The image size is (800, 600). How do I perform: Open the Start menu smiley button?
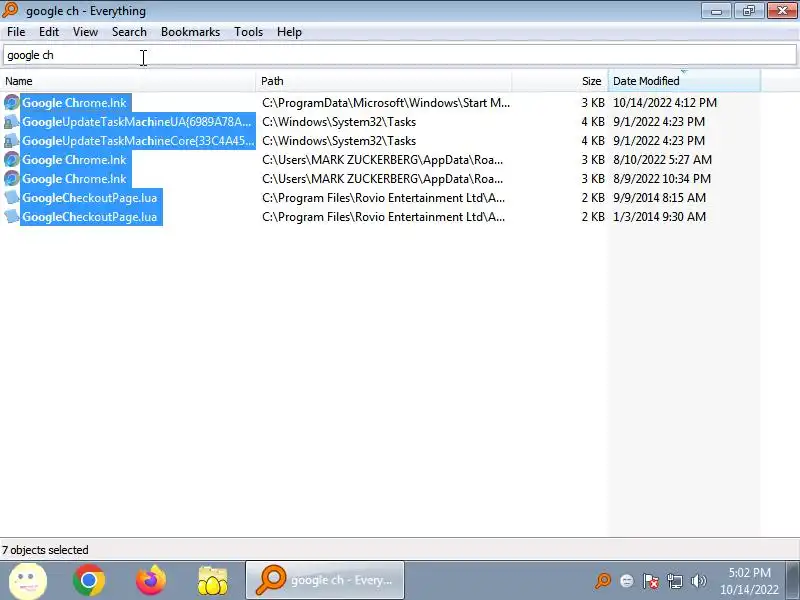coord(28,581)
